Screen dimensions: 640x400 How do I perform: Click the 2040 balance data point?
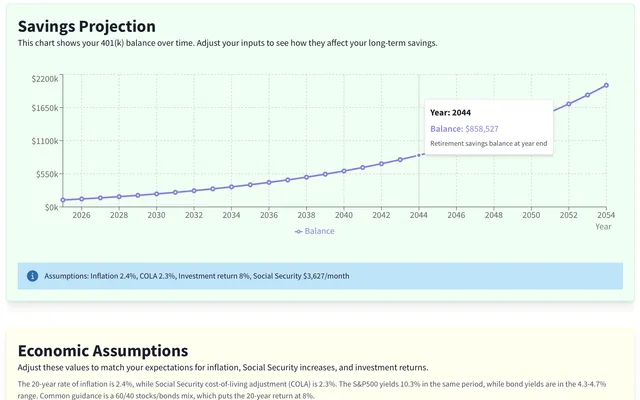coord(344,171)
